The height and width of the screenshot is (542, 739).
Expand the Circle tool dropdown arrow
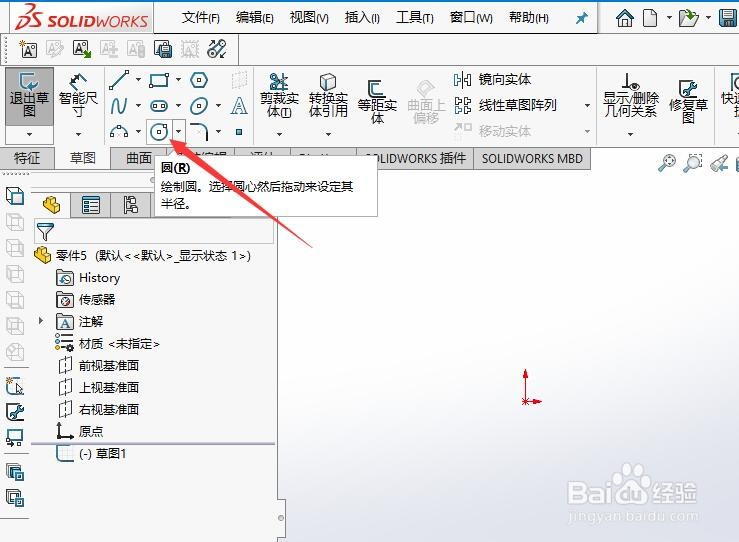point(178,131)
